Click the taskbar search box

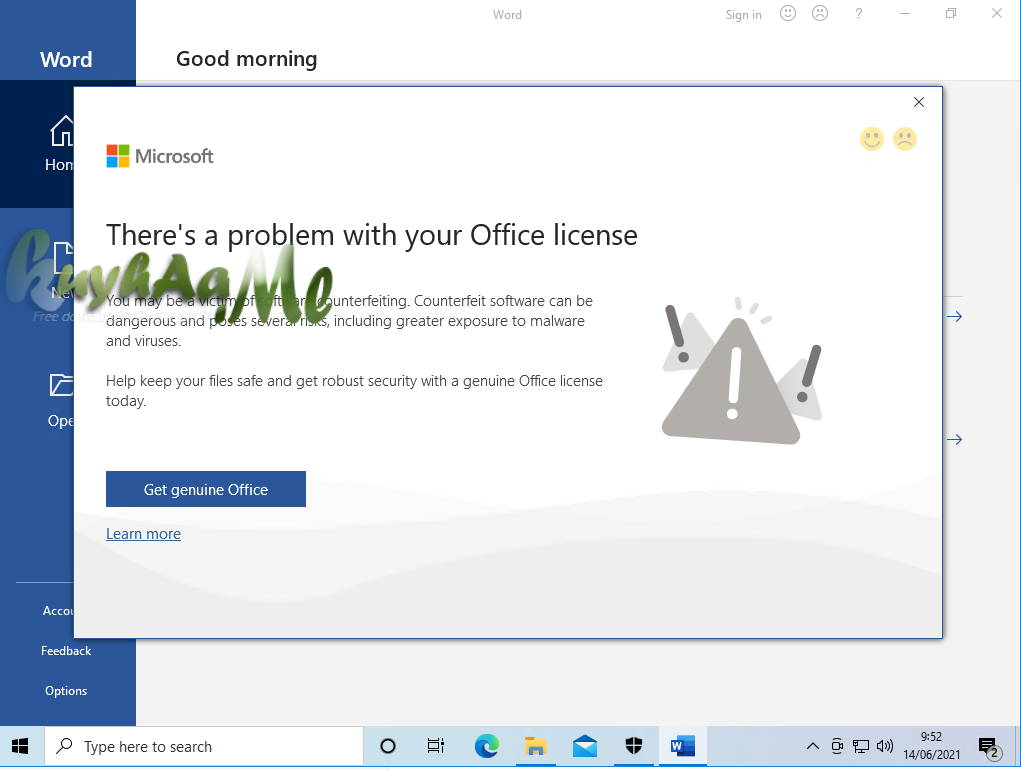[204, 746]
